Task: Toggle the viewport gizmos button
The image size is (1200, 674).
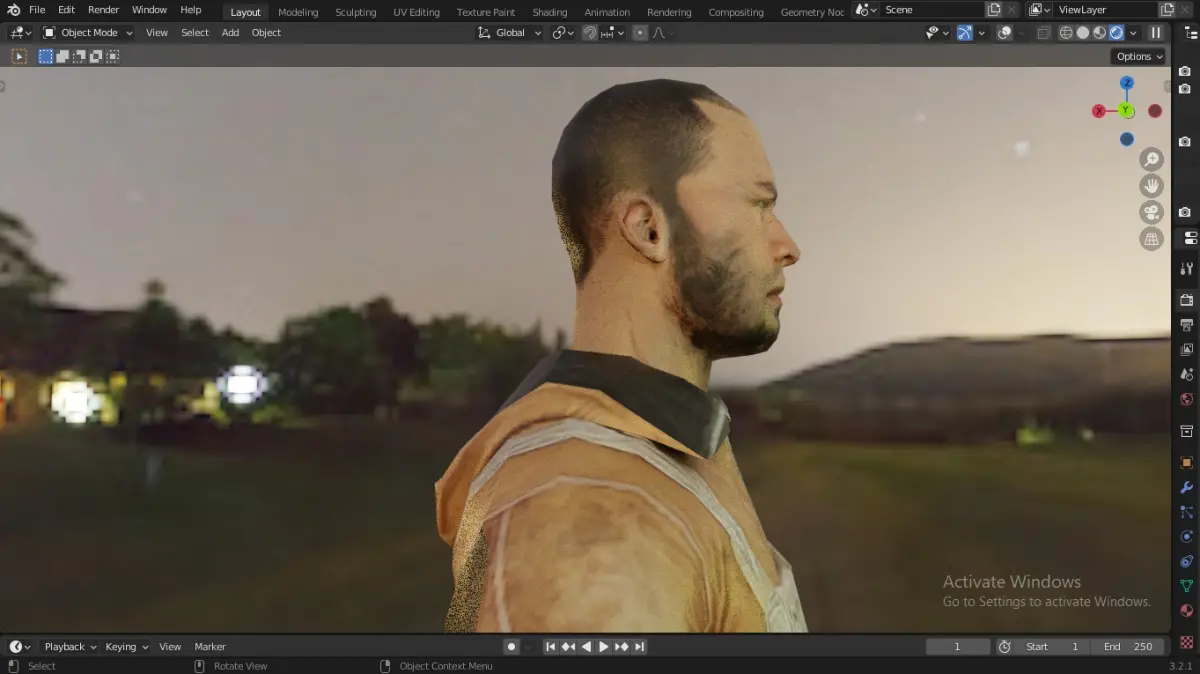Action: click(x=964, y=32)
